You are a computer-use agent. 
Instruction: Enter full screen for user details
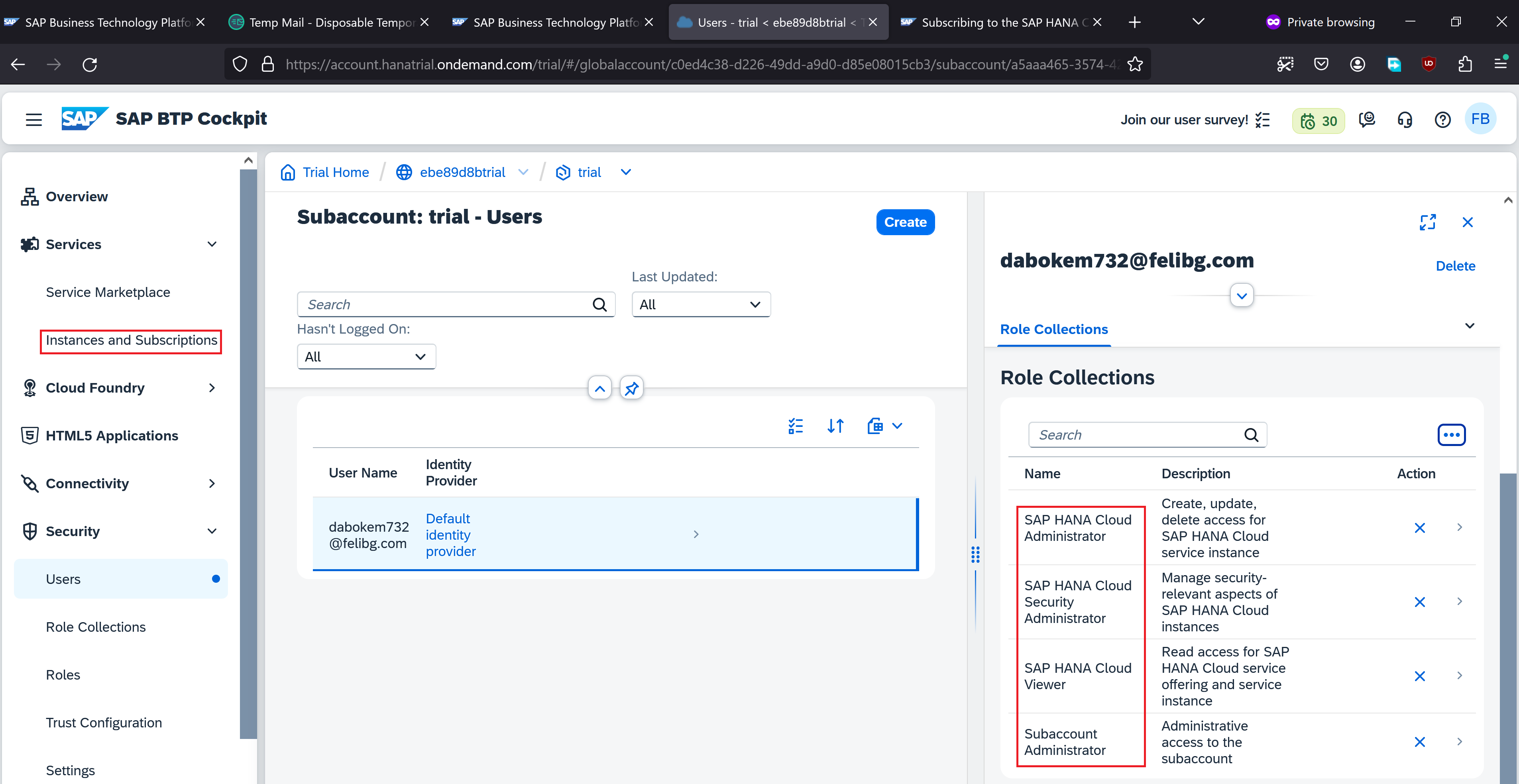[1428, 222]
